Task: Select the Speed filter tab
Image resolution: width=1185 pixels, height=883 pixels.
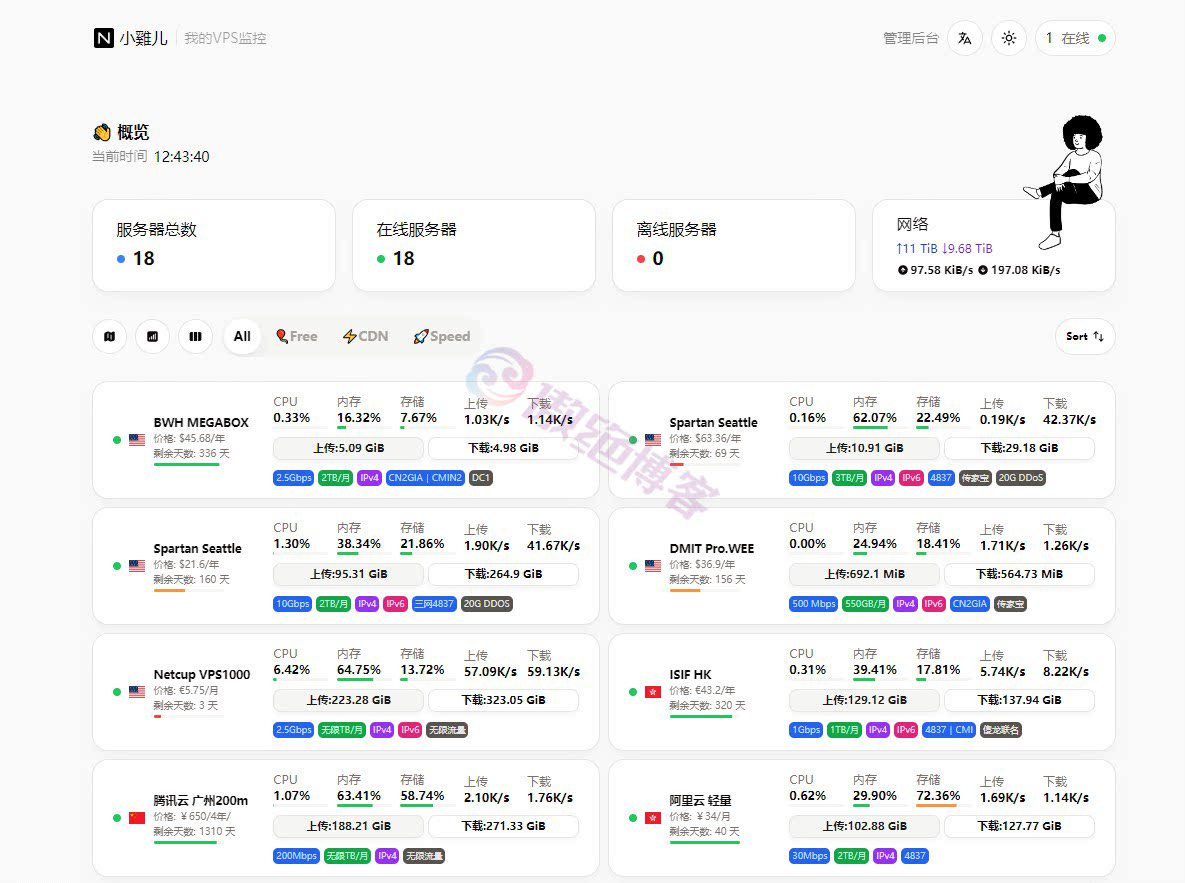Action: pos(441,336)
